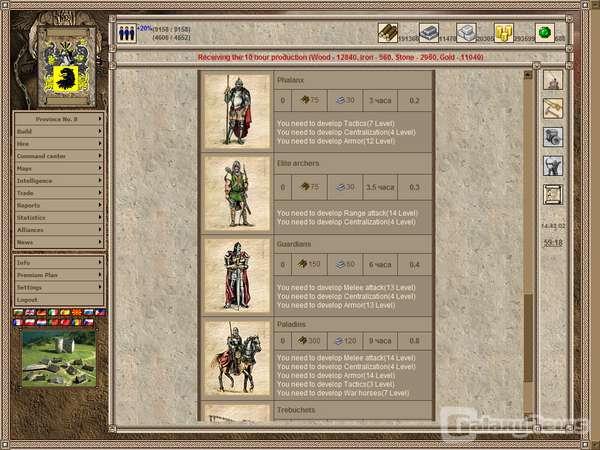Click Paladins iron cost 120

346,340
